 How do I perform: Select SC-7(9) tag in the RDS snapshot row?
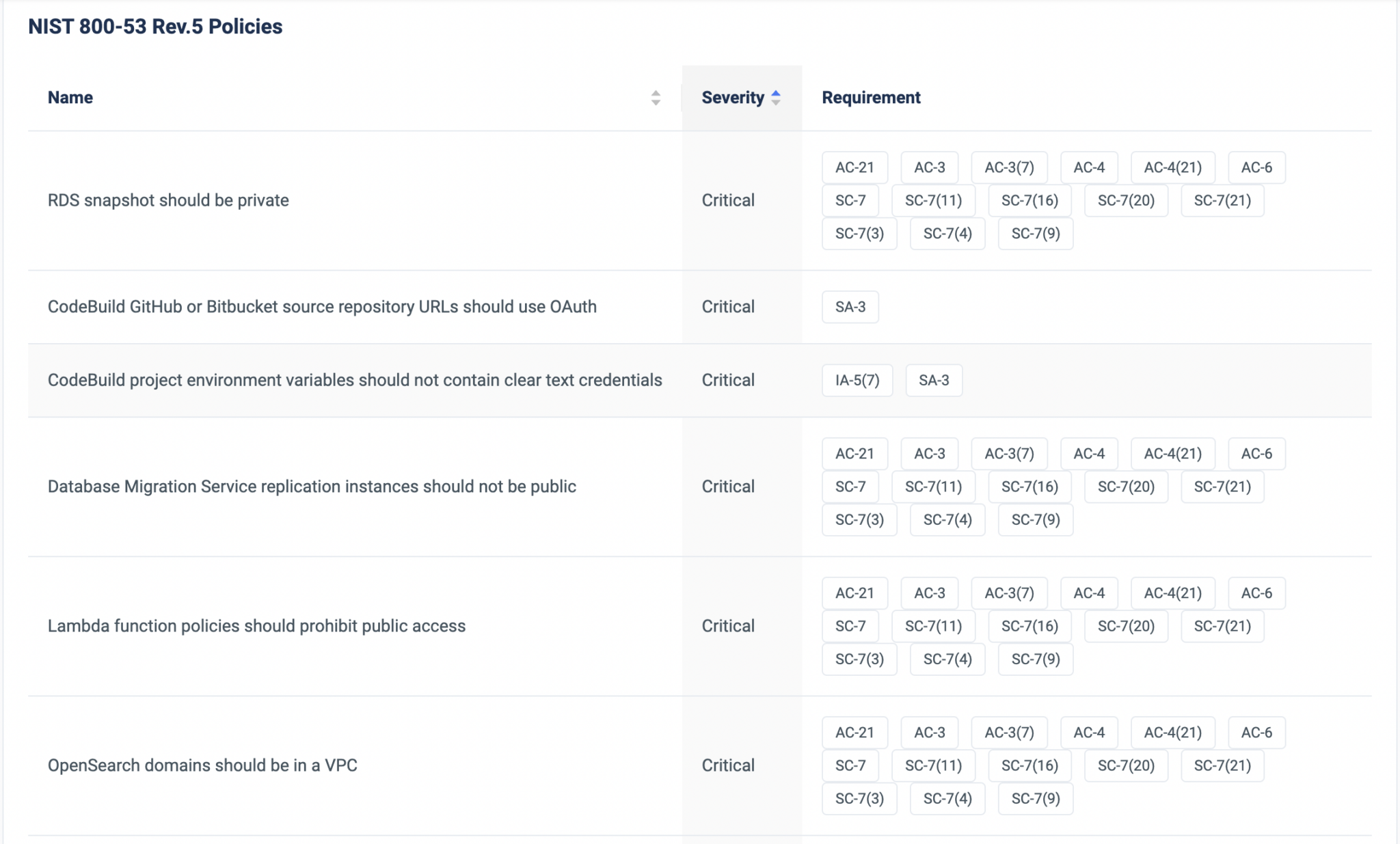1036,234
